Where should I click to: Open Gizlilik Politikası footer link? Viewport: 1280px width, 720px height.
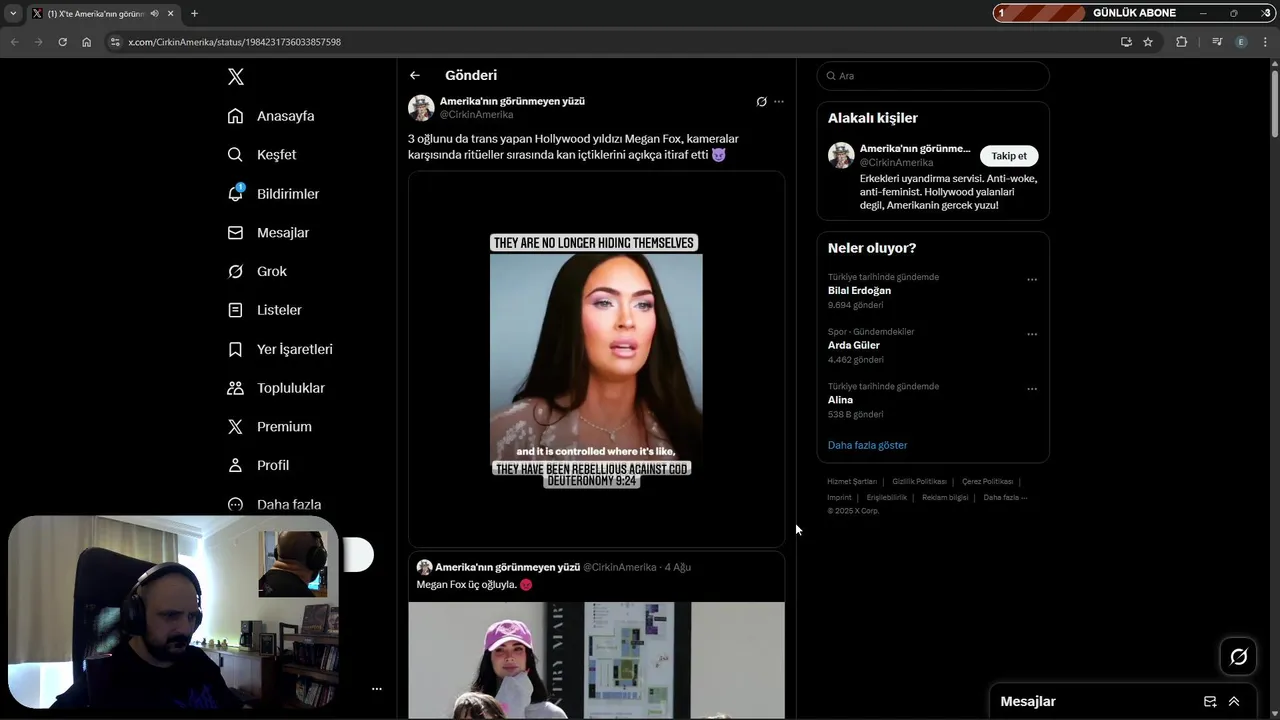(x=919, y=482)
